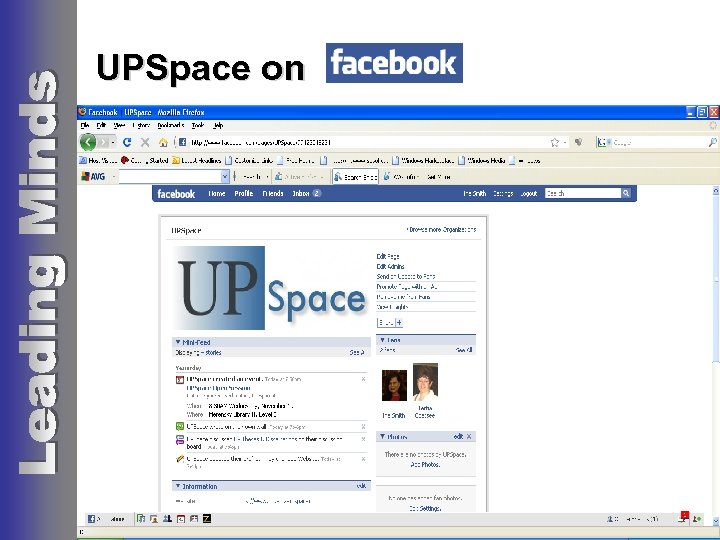This screenshot has height=540, width=720.
Task: Click the pencil edit story icon
Action: 180,459
